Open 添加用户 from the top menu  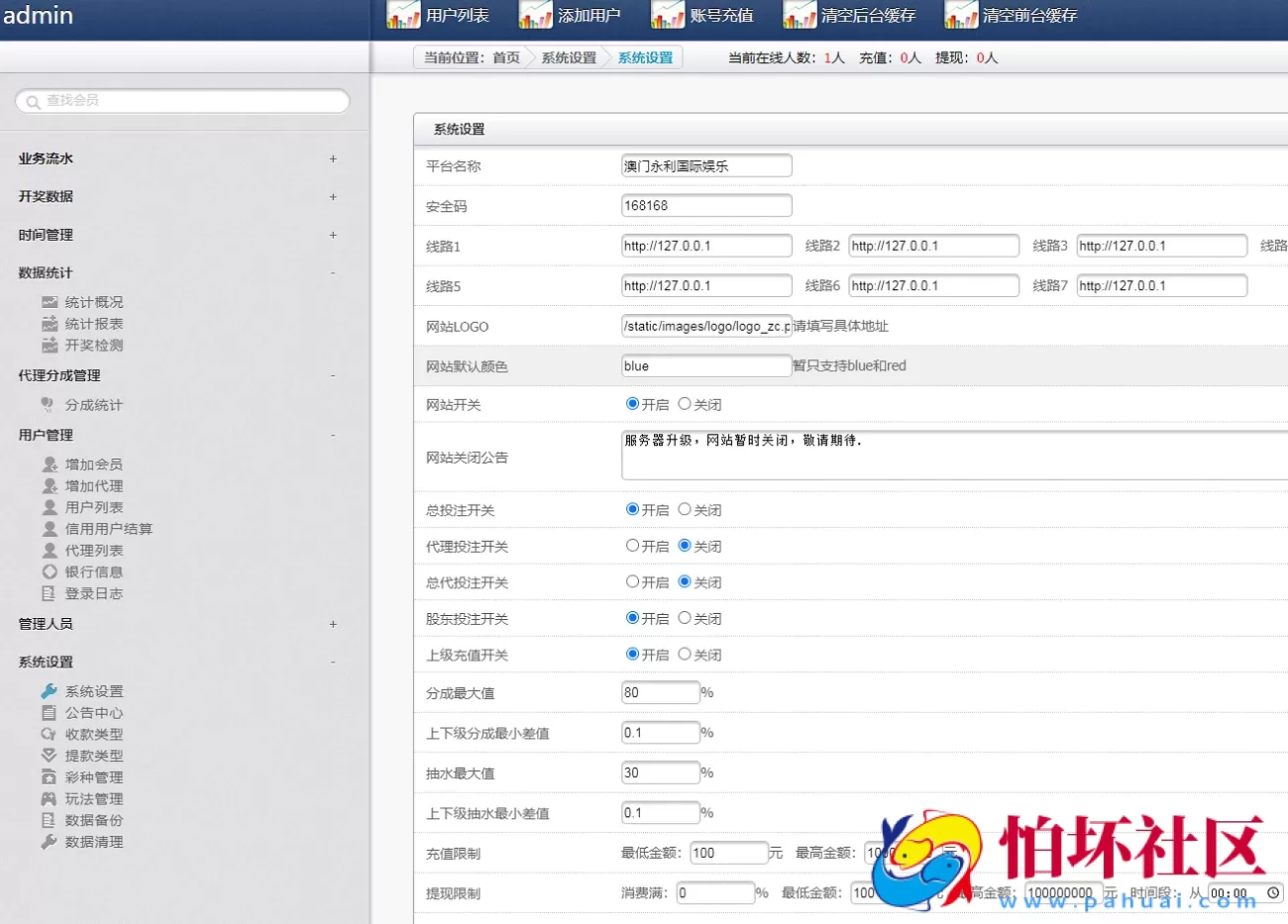[589, 15]
